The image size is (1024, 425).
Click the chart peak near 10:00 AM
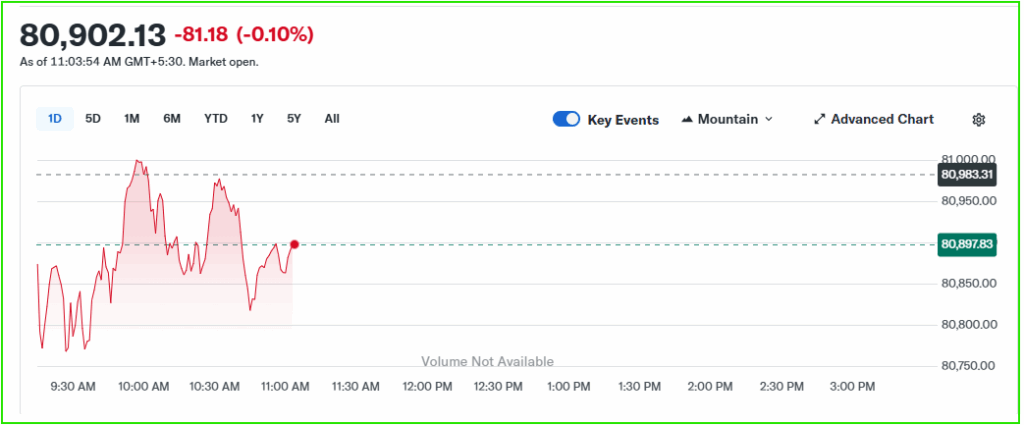tap(137, 161)
